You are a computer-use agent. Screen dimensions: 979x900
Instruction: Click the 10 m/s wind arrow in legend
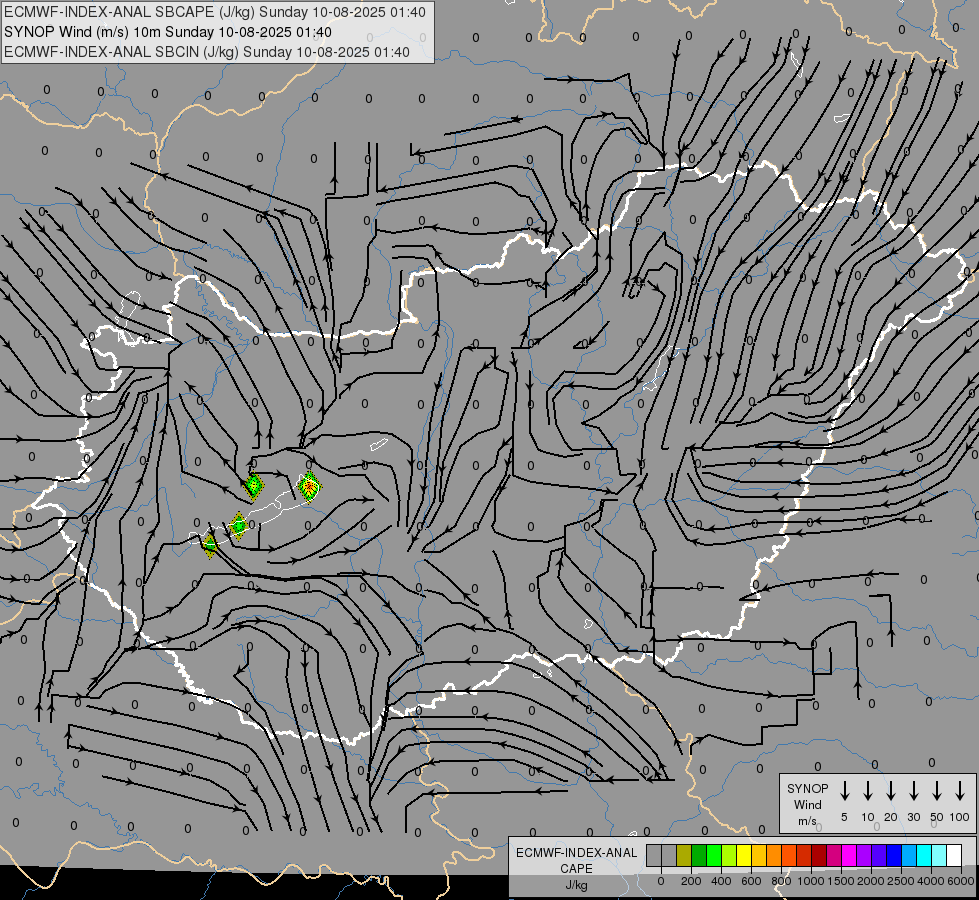(868, 790)
